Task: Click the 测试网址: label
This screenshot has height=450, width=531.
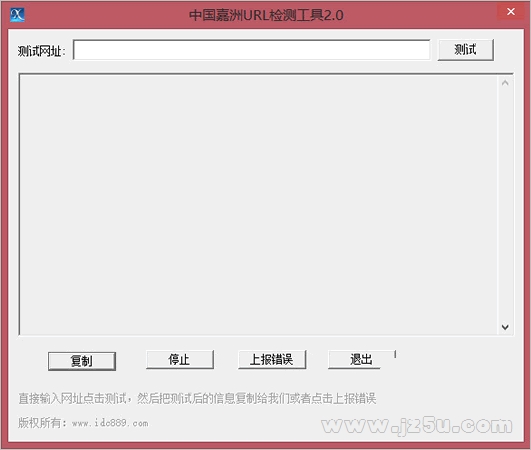Action: point(41,51)
